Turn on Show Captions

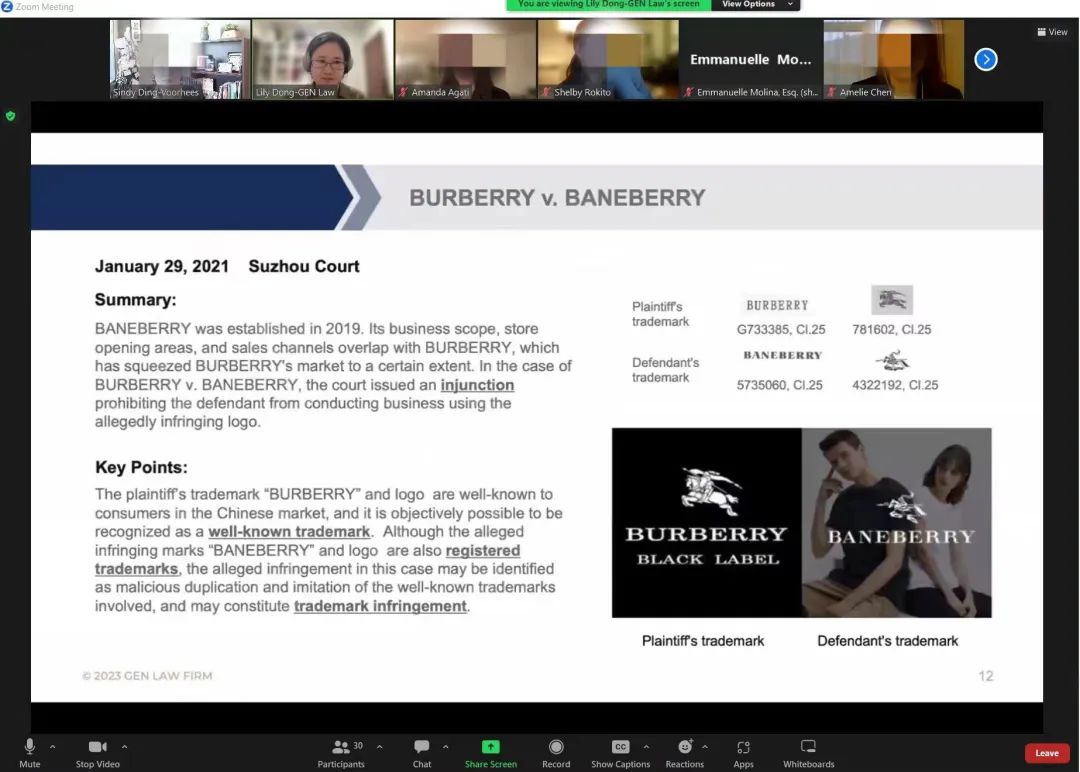point(621,752)
